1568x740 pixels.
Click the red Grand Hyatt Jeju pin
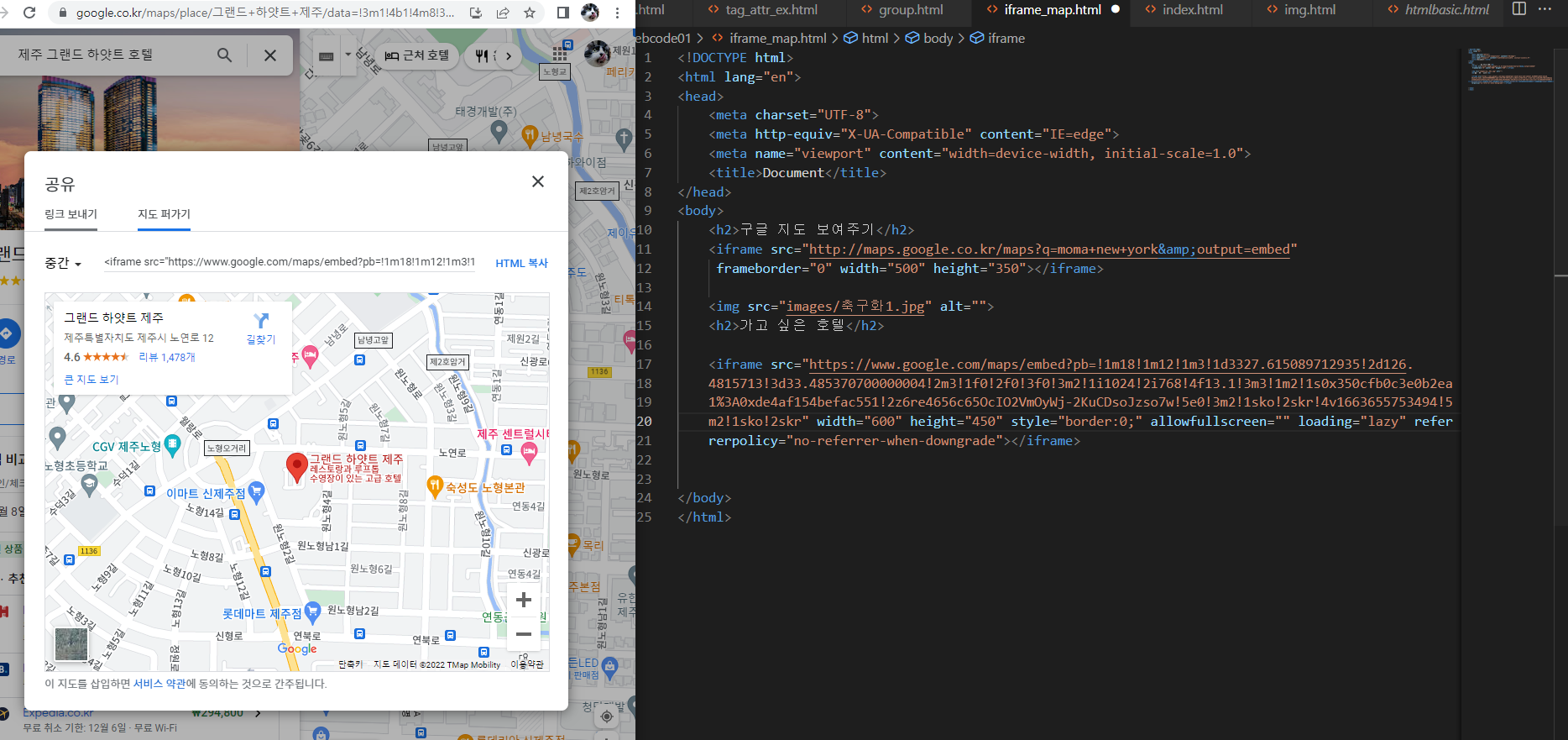[x=296, y=467]
